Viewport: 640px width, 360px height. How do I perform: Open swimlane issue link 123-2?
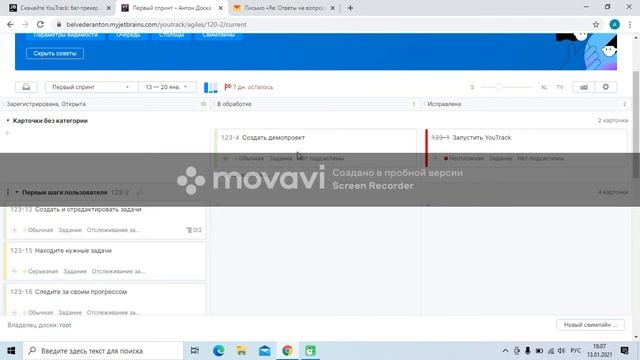pos(120,192)
